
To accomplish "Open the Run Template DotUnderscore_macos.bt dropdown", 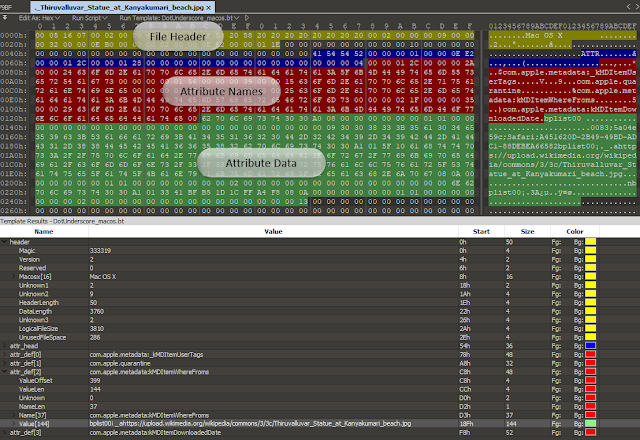I will 179,18.
